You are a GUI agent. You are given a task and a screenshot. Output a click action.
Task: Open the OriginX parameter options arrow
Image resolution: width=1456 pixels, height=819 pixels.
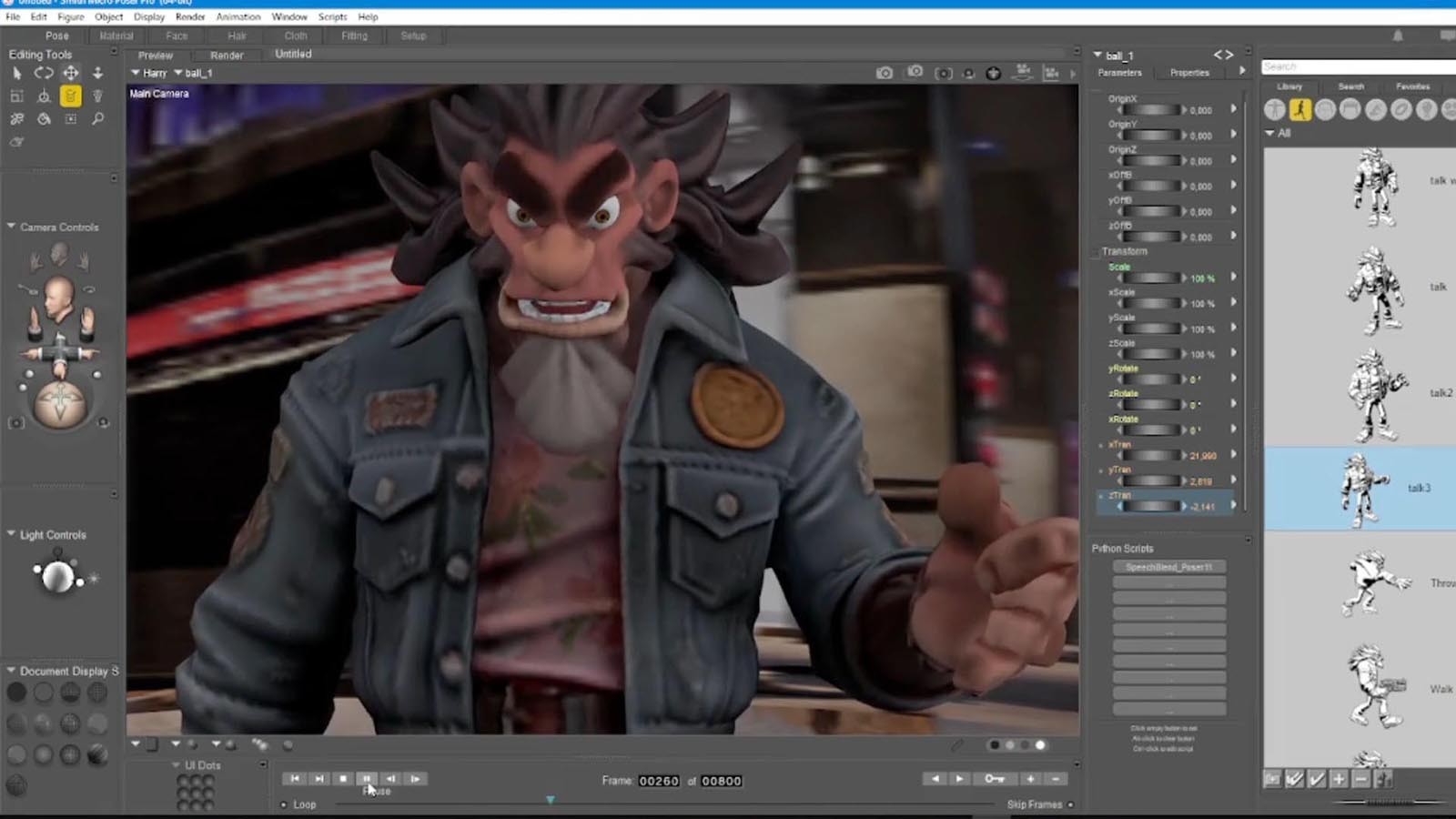pyautogui.click(x=1234, y=108)
